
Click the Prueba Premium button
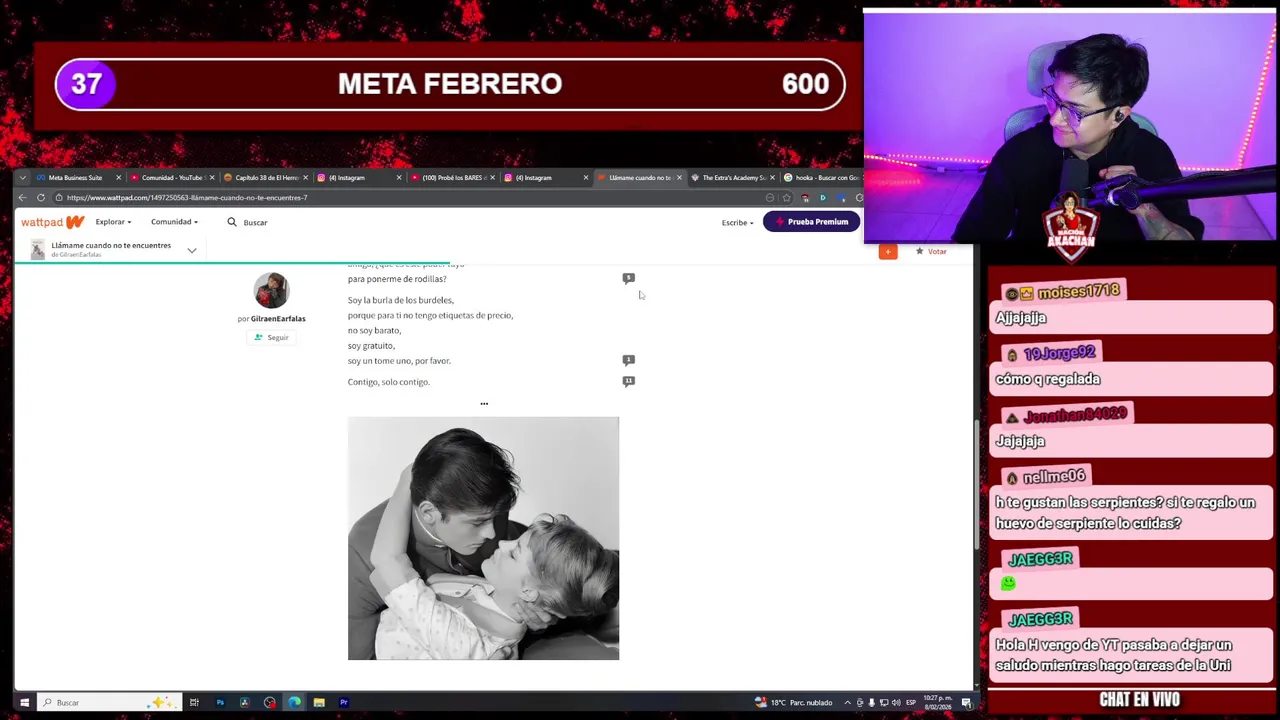pos(811,222)
